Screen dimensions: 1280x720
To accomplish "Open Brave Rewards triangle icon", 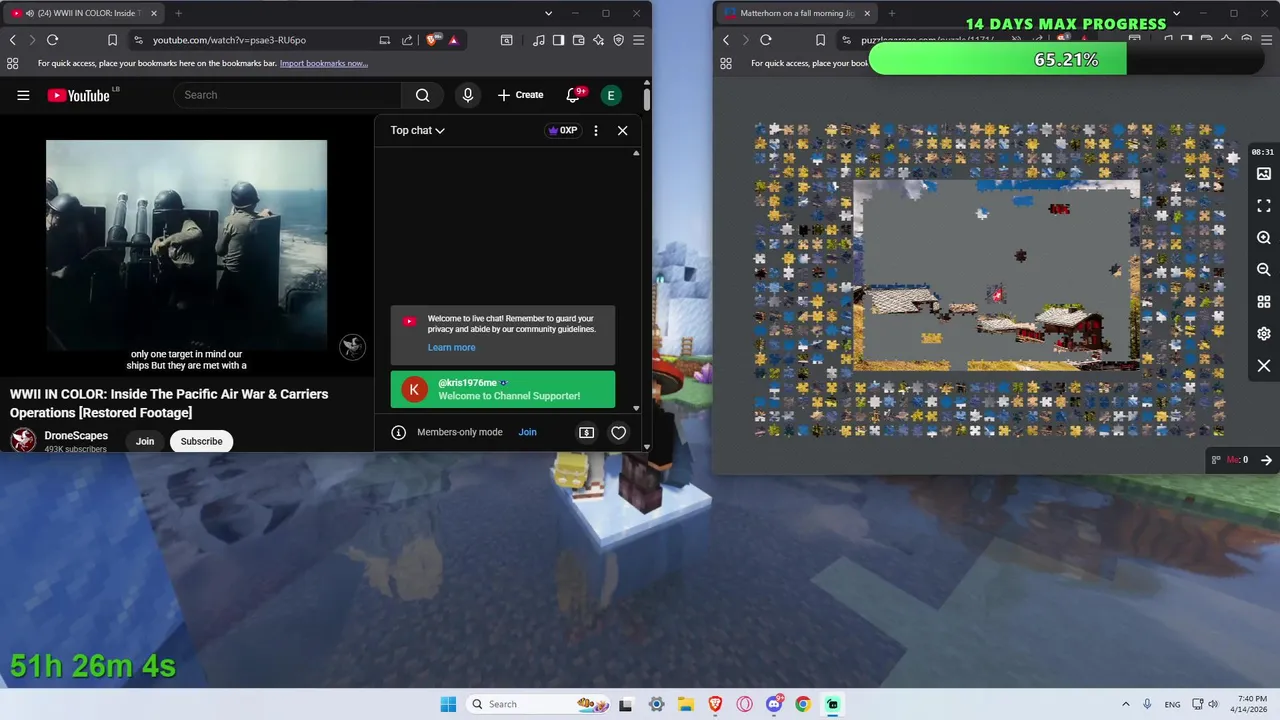I will click(x=453, y=40).
